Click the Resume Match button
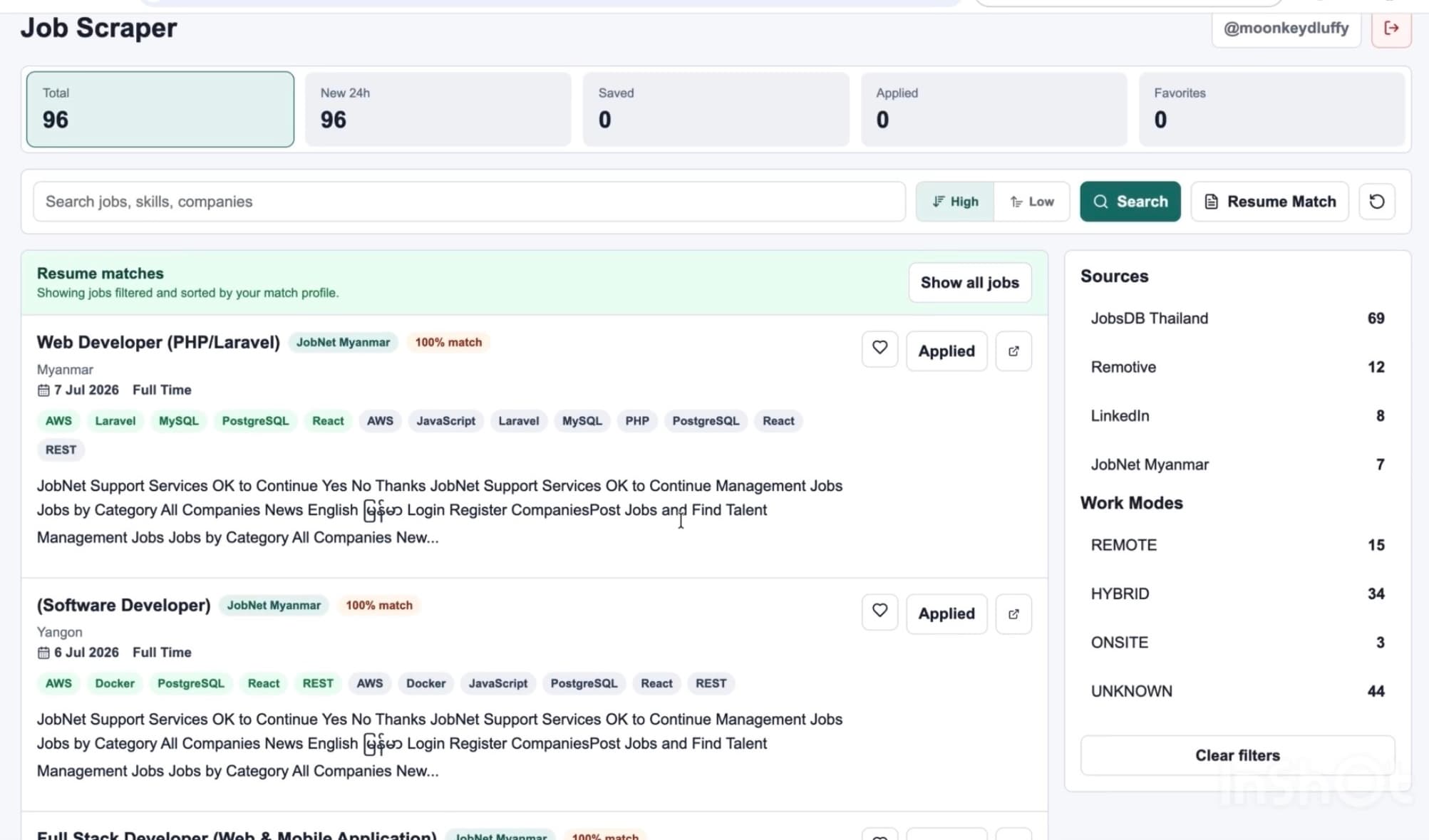1429x840 pixels. (x=1270, y=202)
